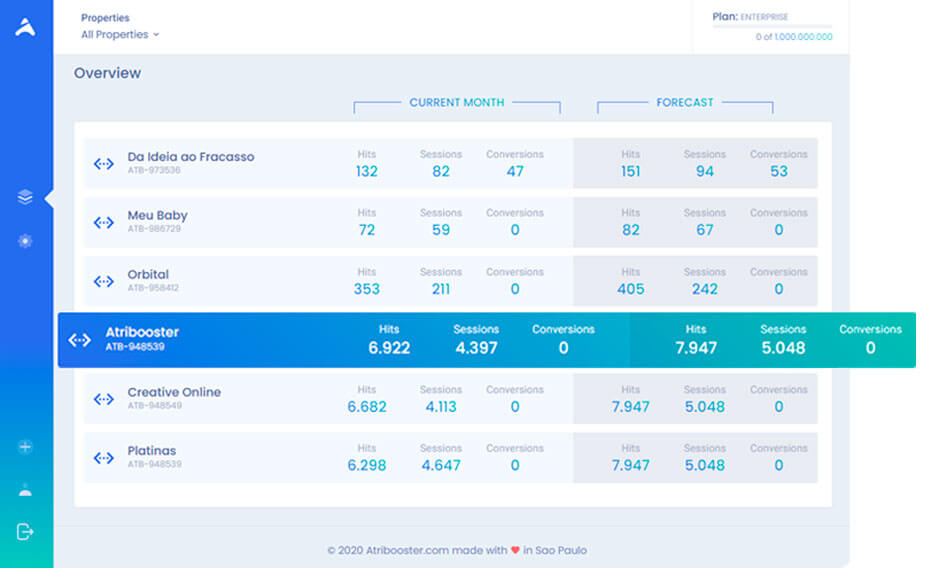The height and width of the screenshot is (568, 926).
Task: Select the Da Ideia ao Fracasso property
Action: coord(190,157)
